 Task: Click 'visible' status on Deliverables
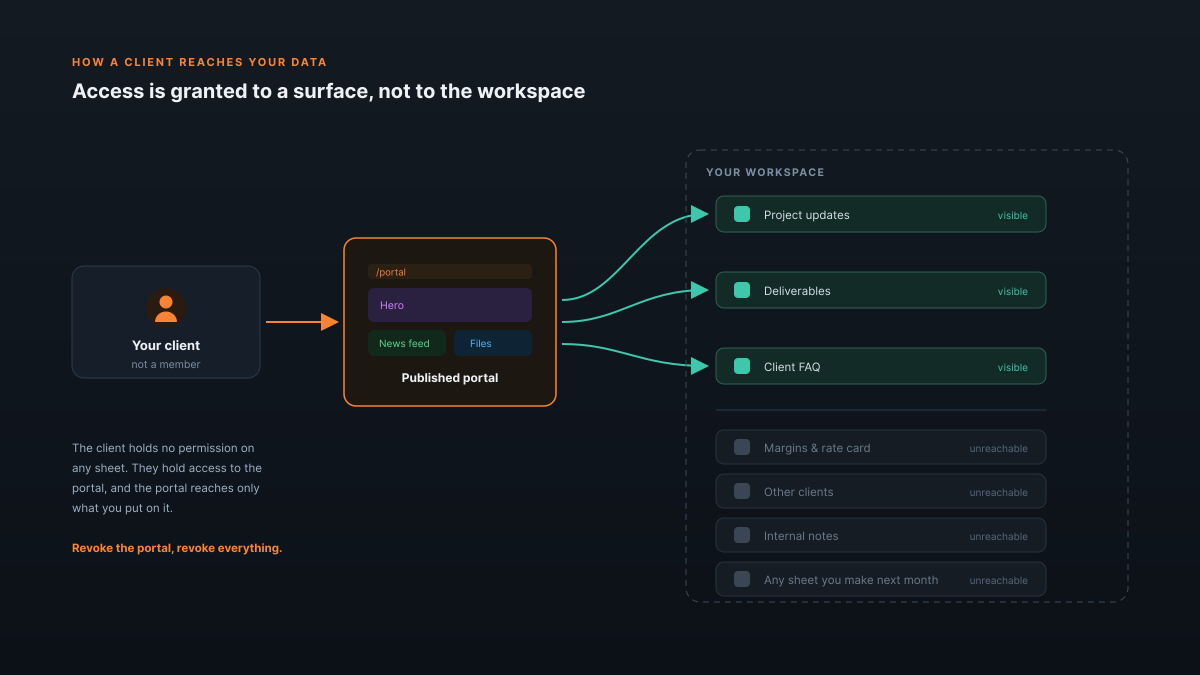(x=1013, y=291)
